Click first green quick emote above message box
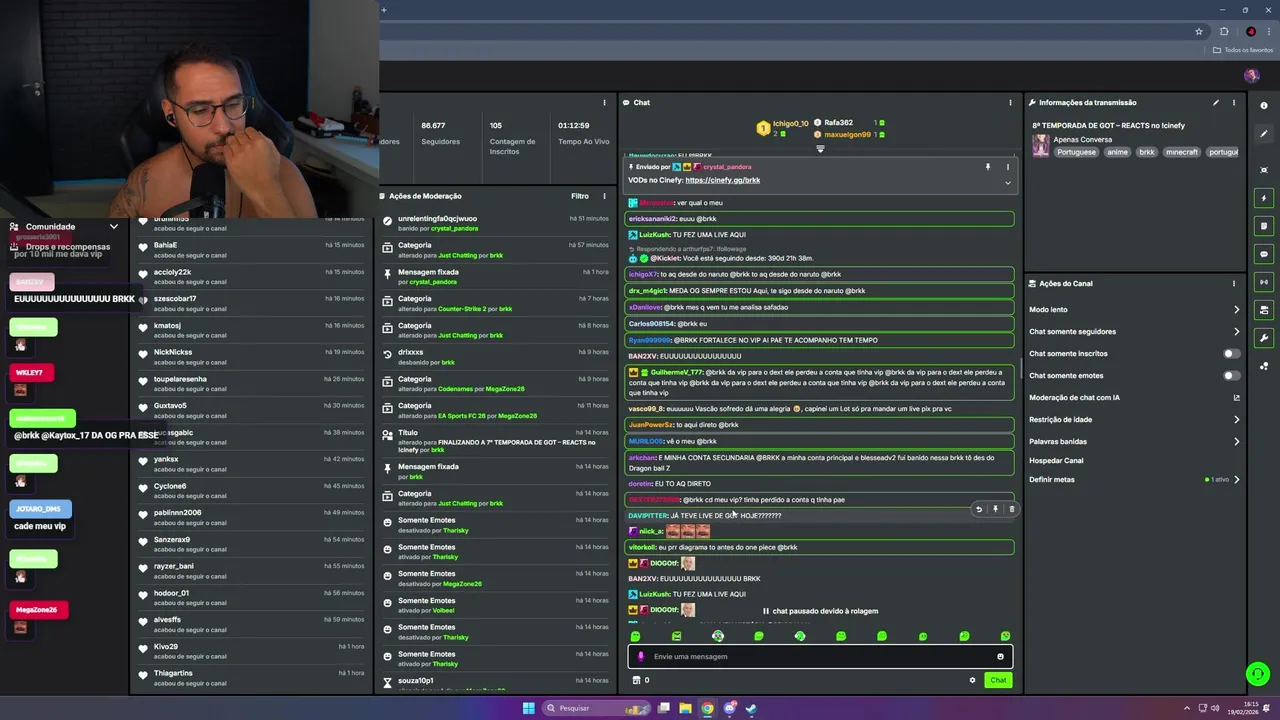 point(635,636)
